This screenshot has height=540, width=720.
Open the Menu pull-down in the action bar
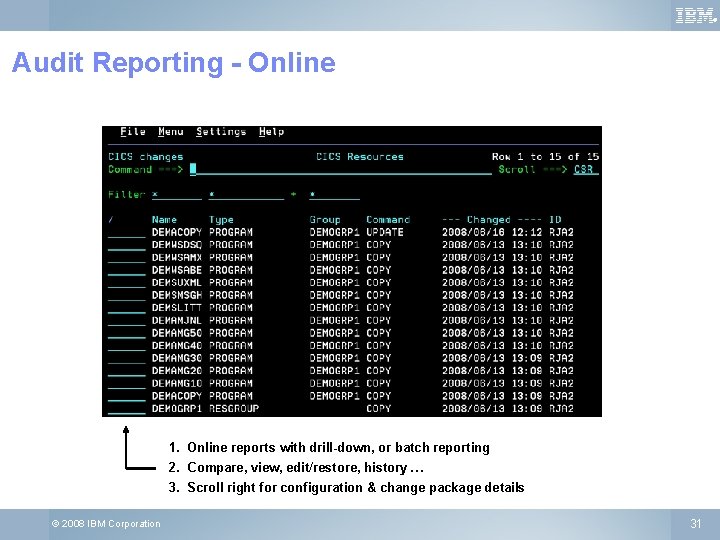coord(171,132)
